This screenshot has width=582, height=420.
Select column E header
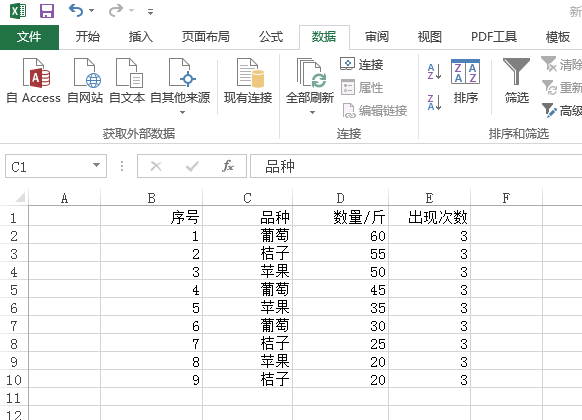coord(429,198)
